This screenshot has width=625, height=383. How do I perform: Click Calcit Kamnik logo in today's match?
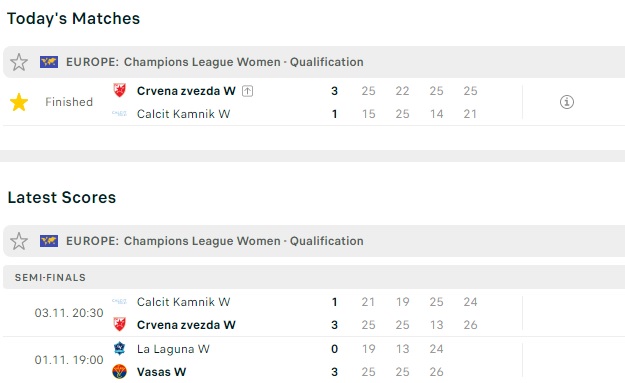coord(120,114)
